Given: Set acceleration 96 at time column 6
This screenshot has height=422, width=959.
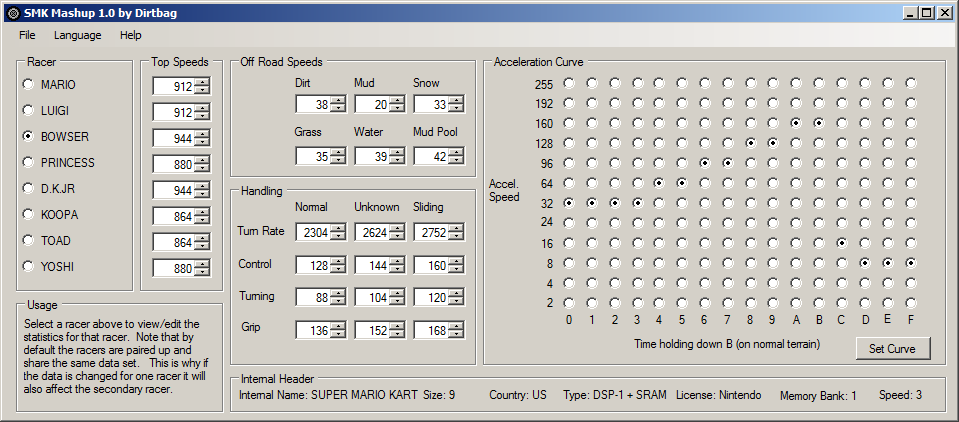Looking at the screenshot, I should tap(705, 163).
